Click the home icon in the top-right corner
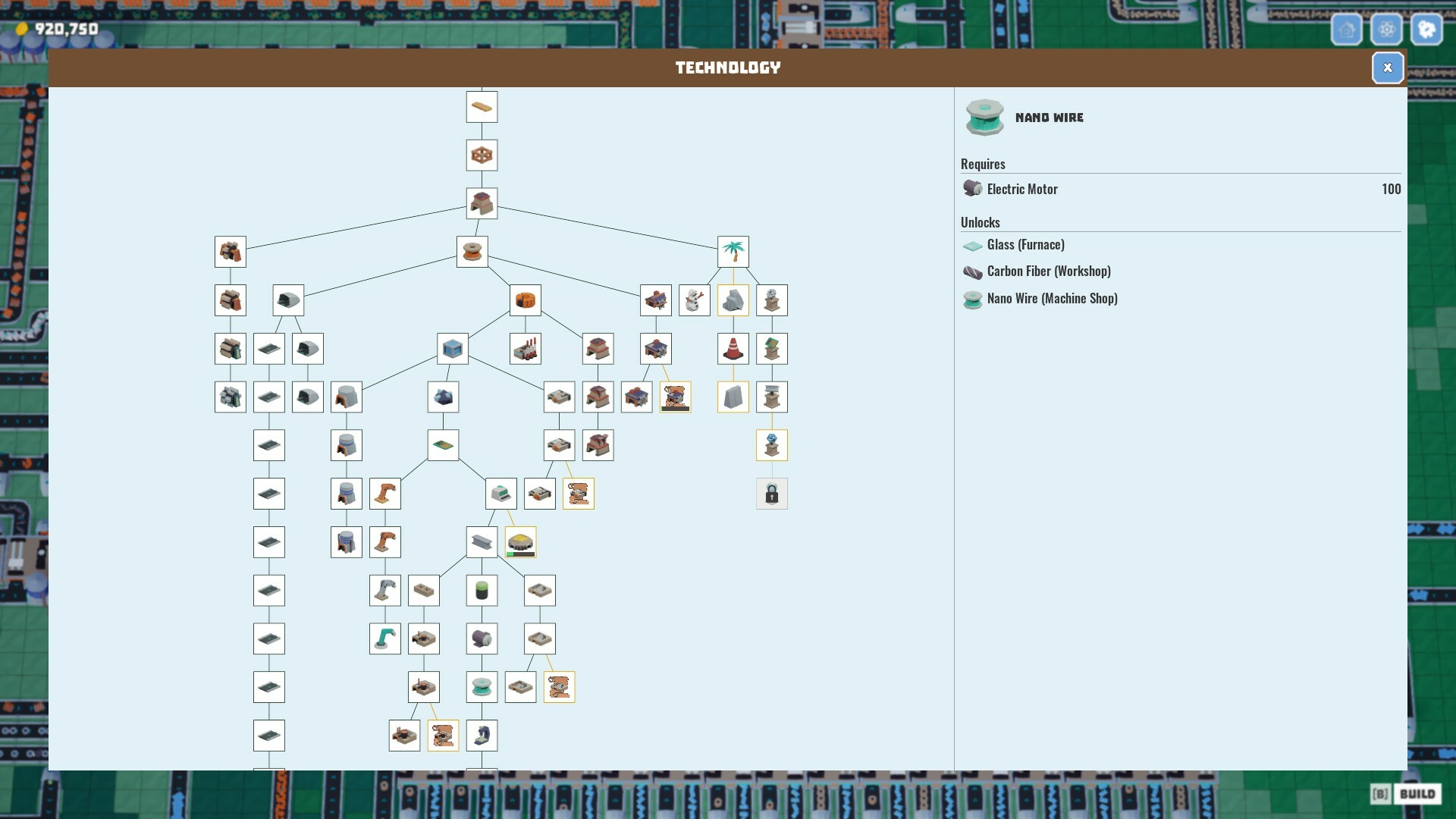Viewport: 1456px width, 819px height. pyautogui.click(x=1347, y=30)
